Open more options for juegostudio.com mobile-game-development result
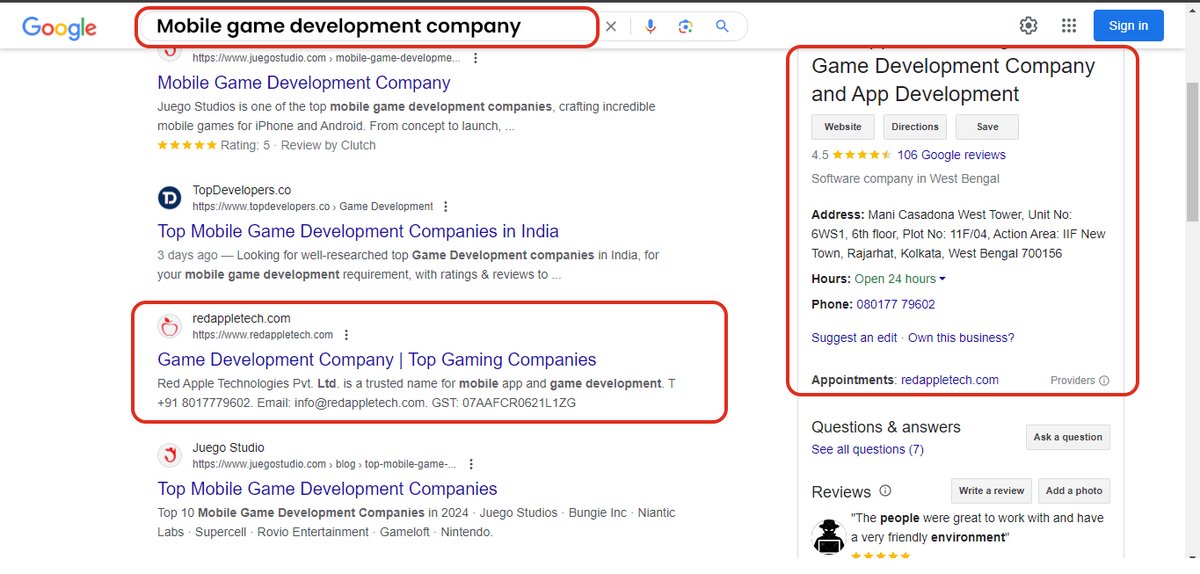 point(474,59)
